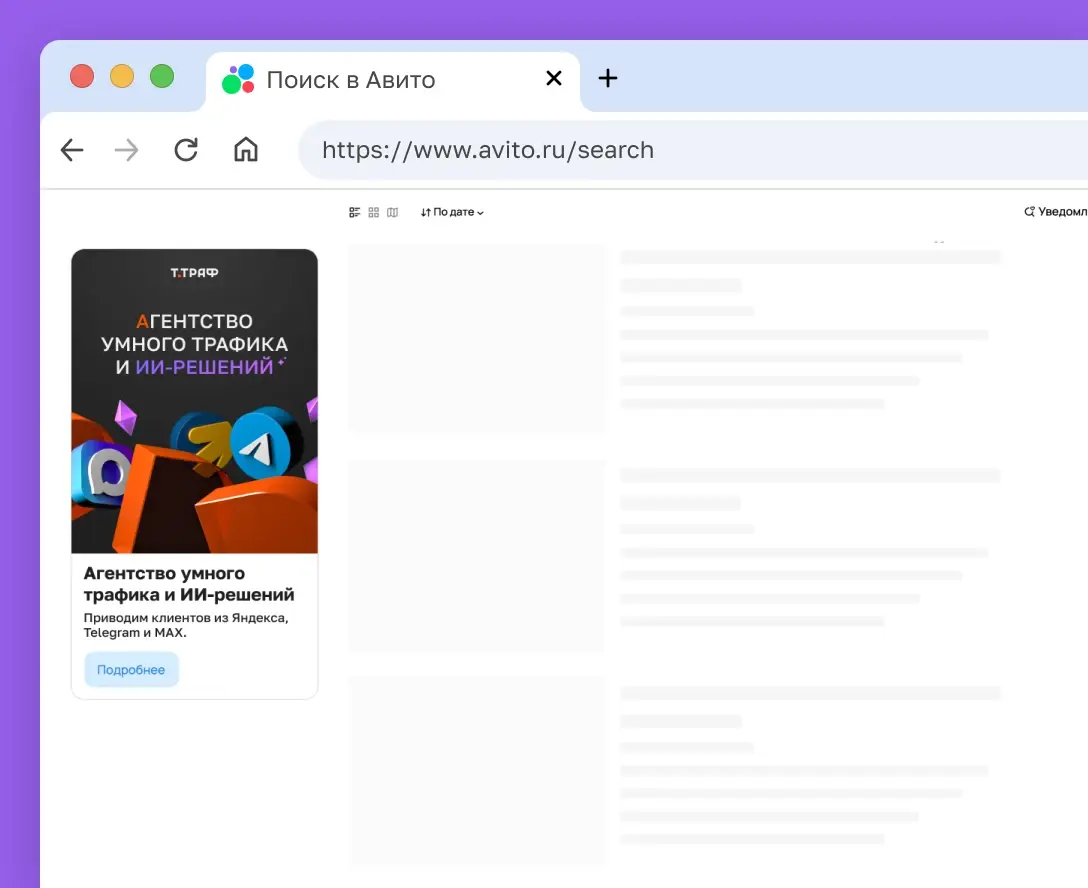This screenshot has width=1088, height=888.
Task: Click the Подробнее button in the ad
Action: (131, 669)
